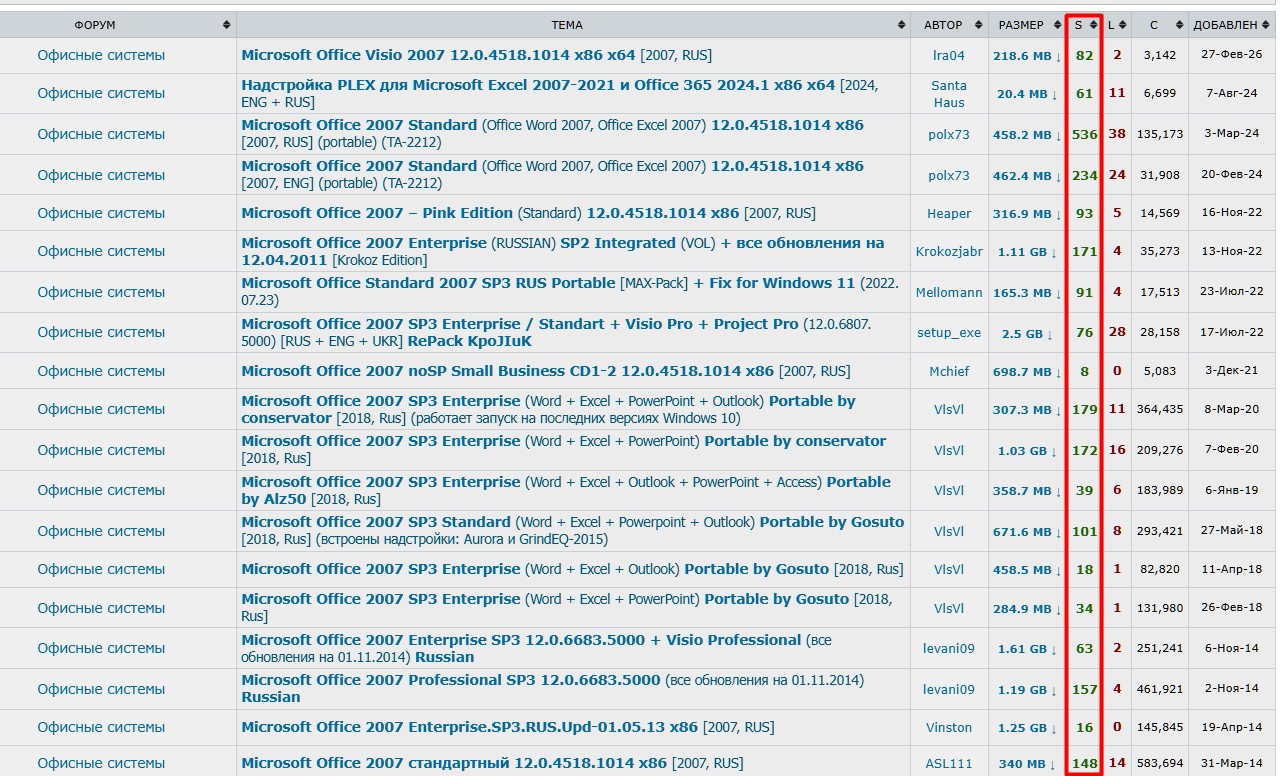This screenshot has width=1284, height=776.
Task: Open the Надстройка PLEX для Microsoft Excel topic
Action: [560, 93]
